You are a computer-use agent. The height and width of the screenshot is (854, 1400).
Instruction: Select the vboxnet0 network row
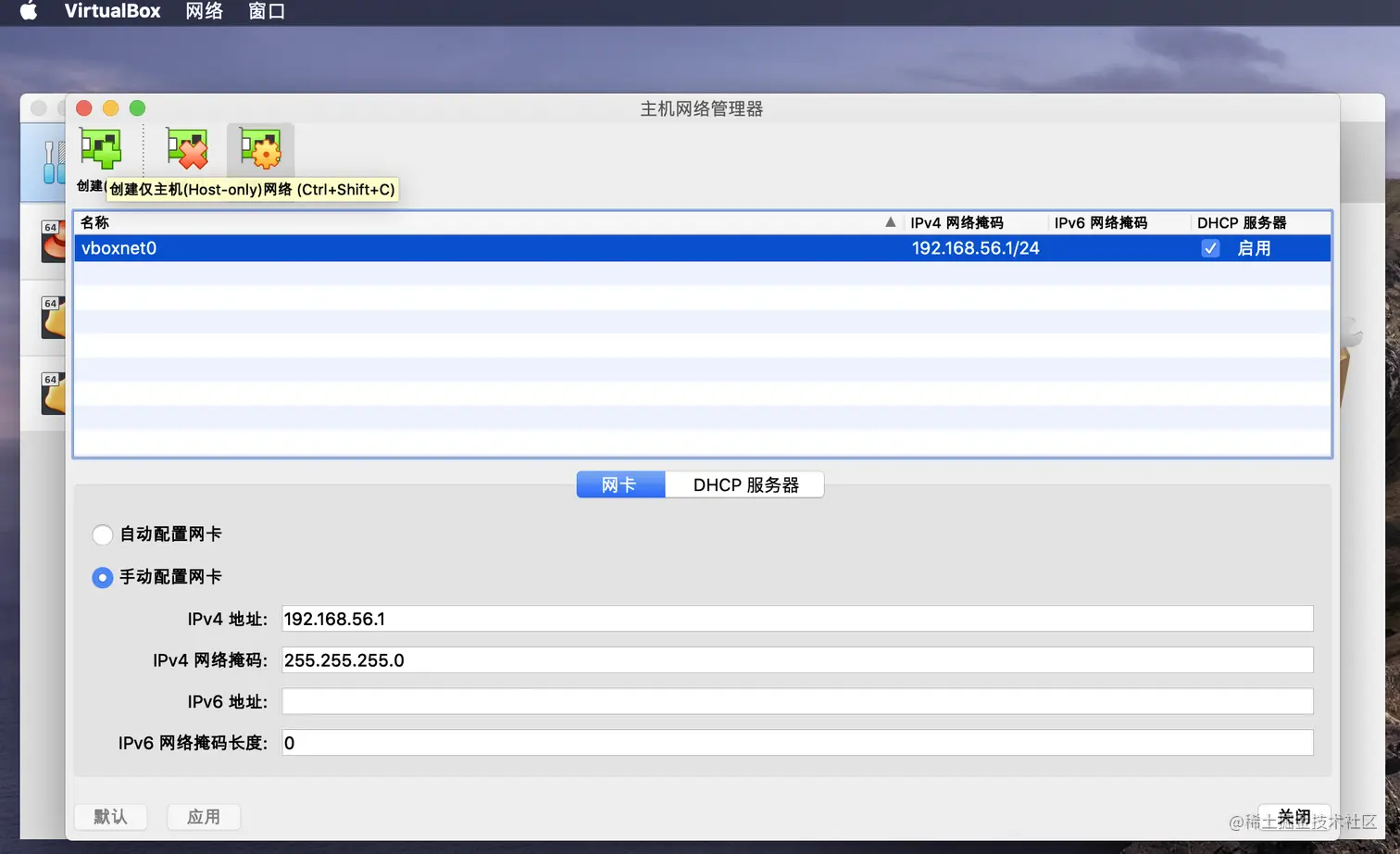click(703, 248)
